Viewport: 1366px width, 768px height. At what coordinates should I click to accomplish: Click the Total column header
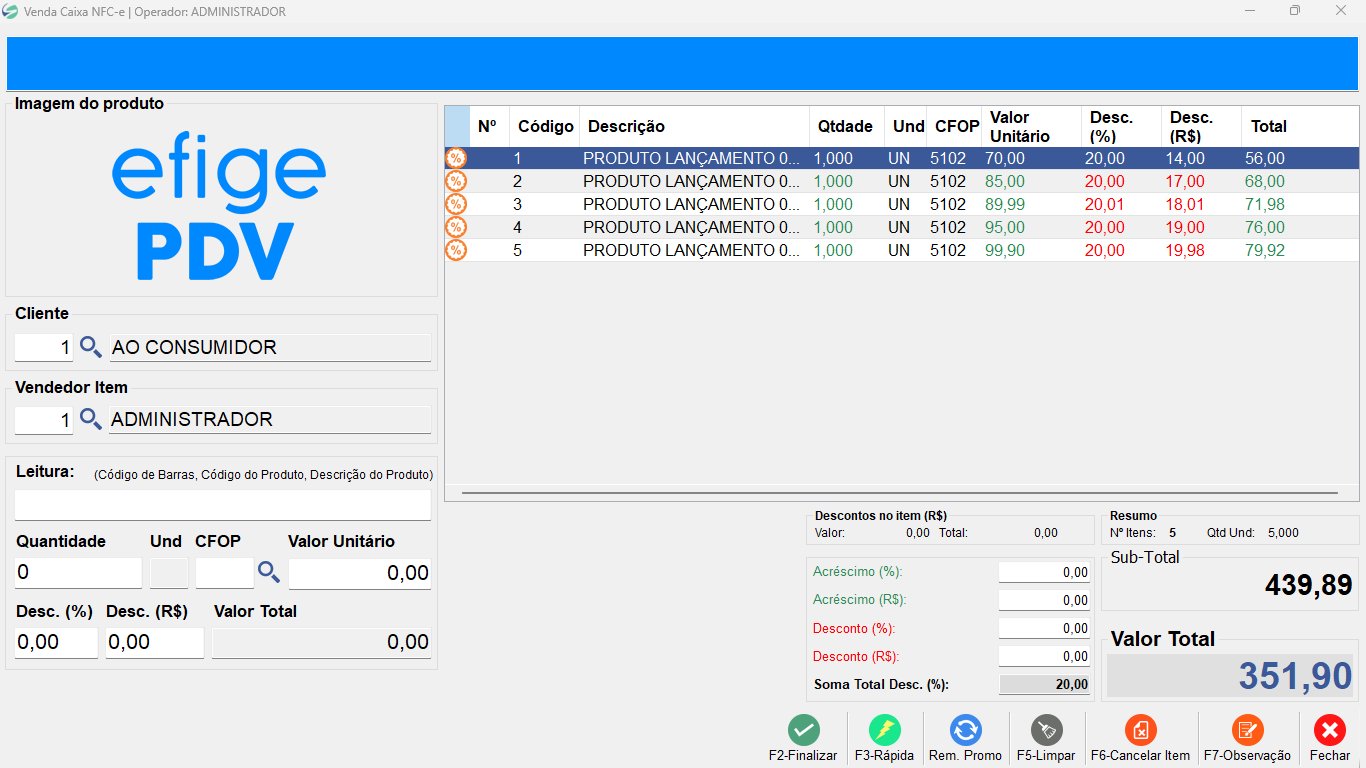tap(1300, 126)
